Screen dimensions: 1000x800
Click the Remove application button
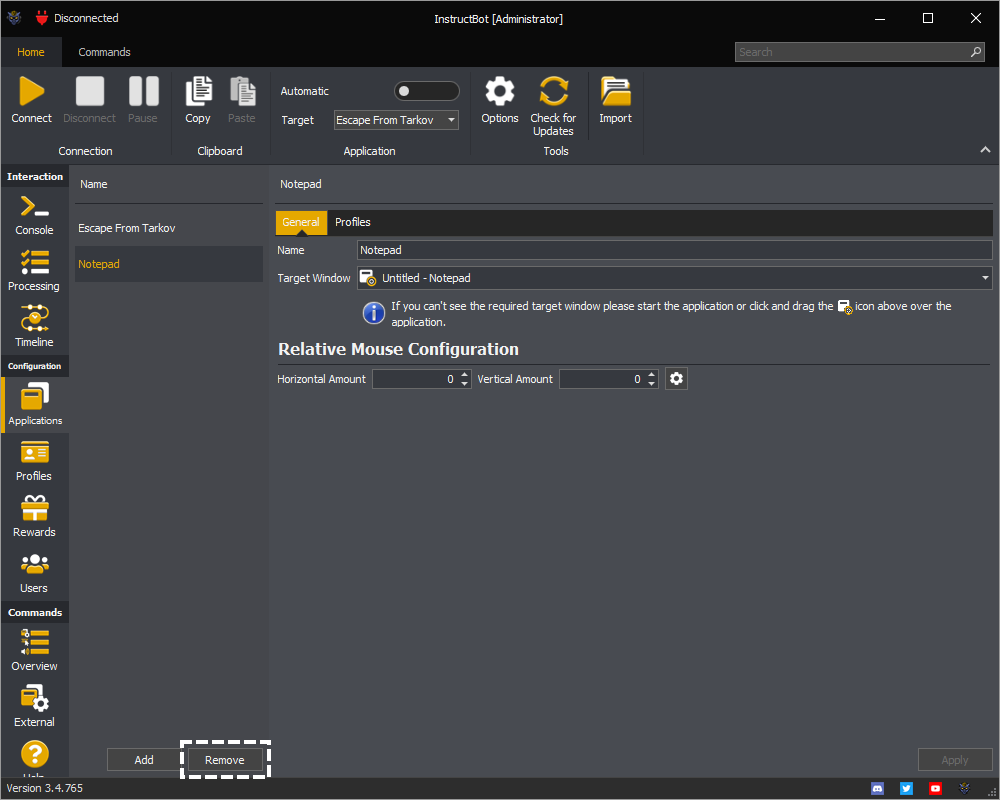click(224, 760)
